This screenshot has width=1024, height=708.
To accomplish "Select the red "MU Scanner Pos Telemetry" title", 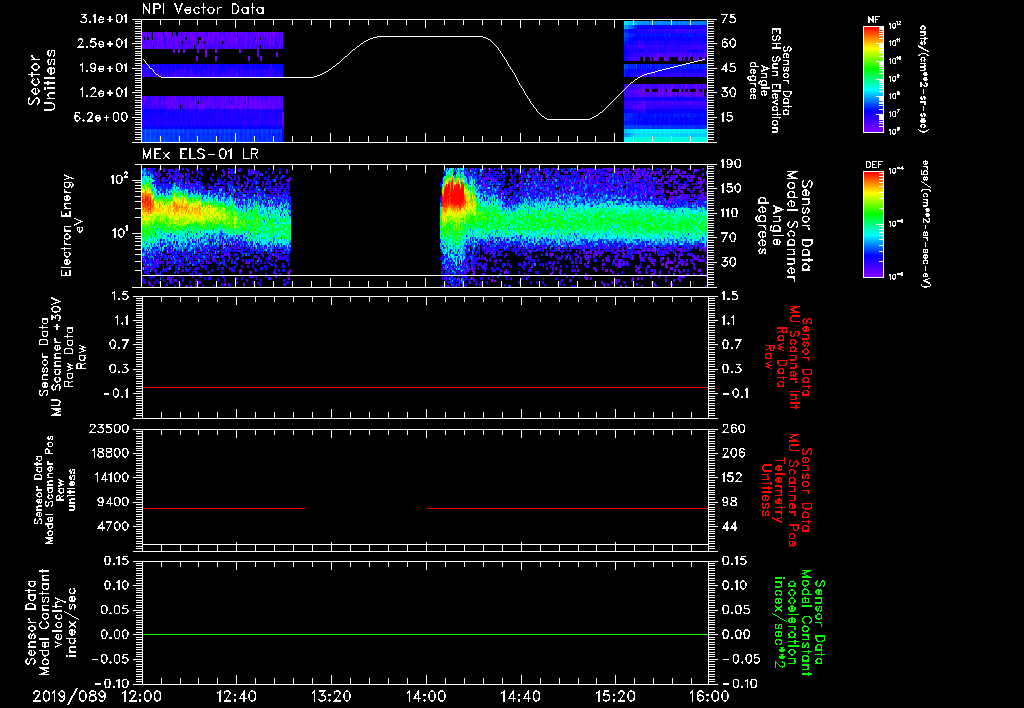I will 786,490.
